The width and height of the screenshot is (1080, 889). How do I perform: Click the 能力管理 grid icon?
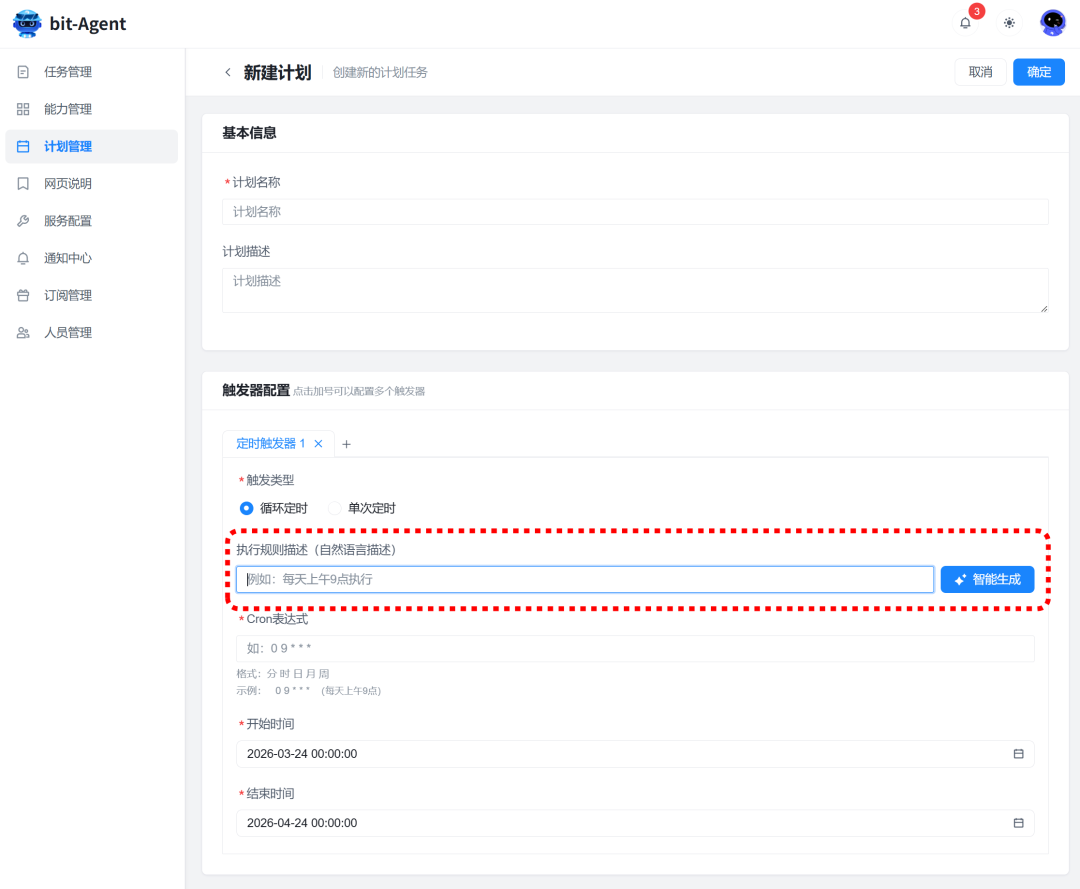tap(23, 109)
